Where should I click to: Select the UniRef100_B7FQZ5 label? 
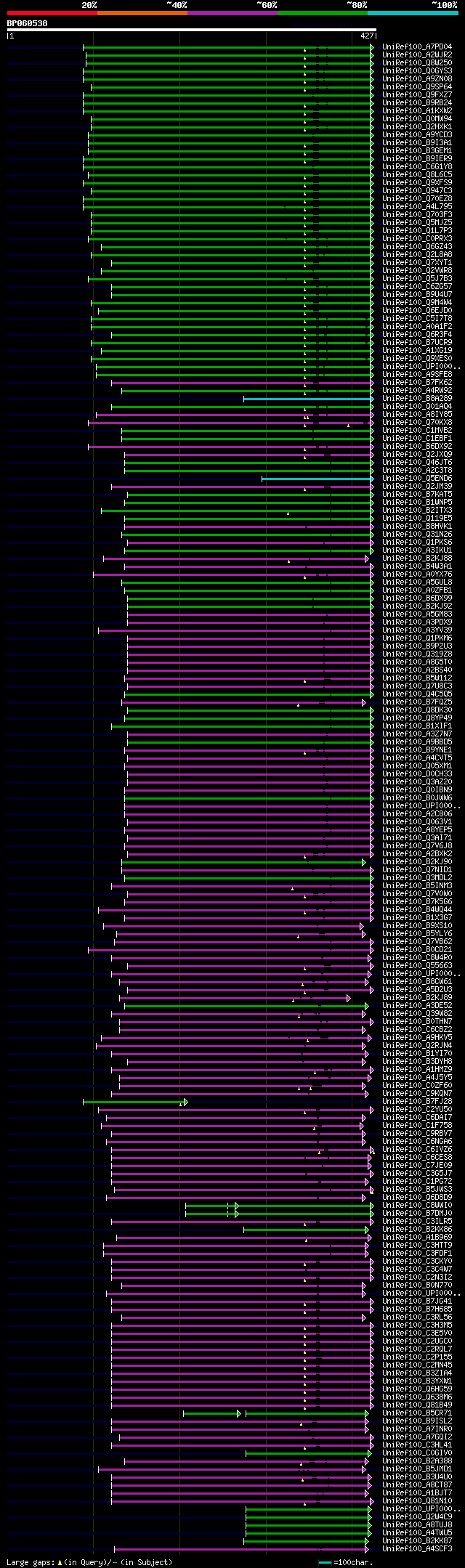click(417, 702)
